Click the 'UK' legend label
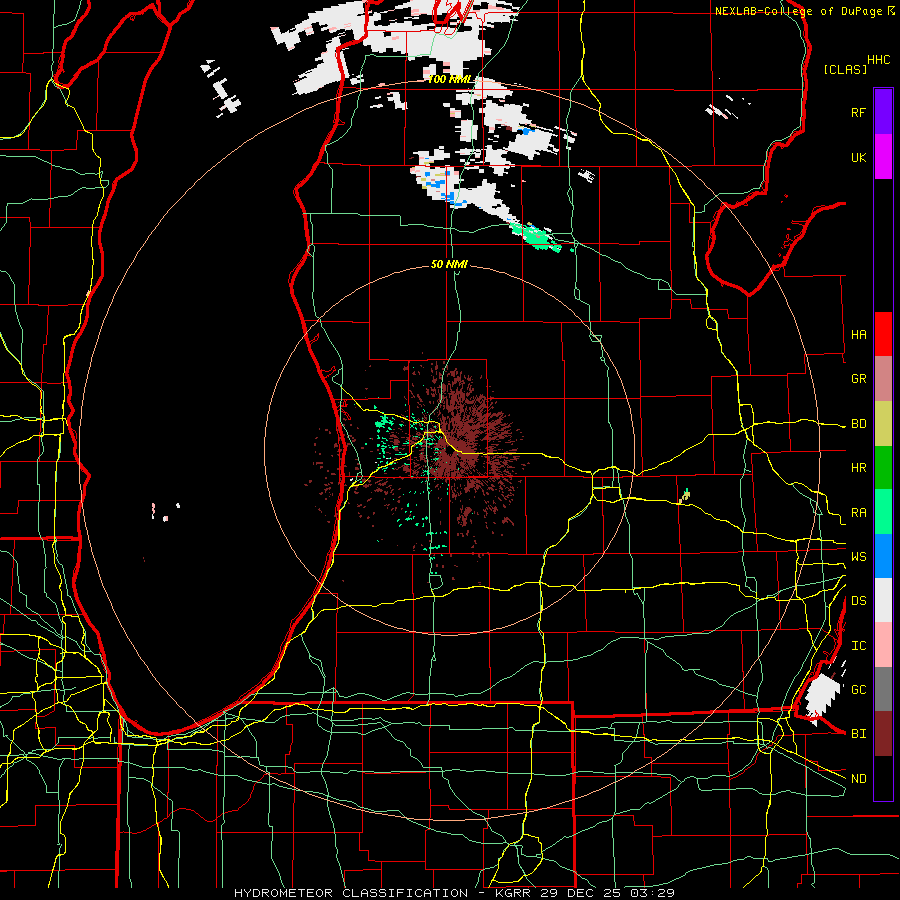Image resolution: width=900 pixels, height=900 pixels. [858, 157]
